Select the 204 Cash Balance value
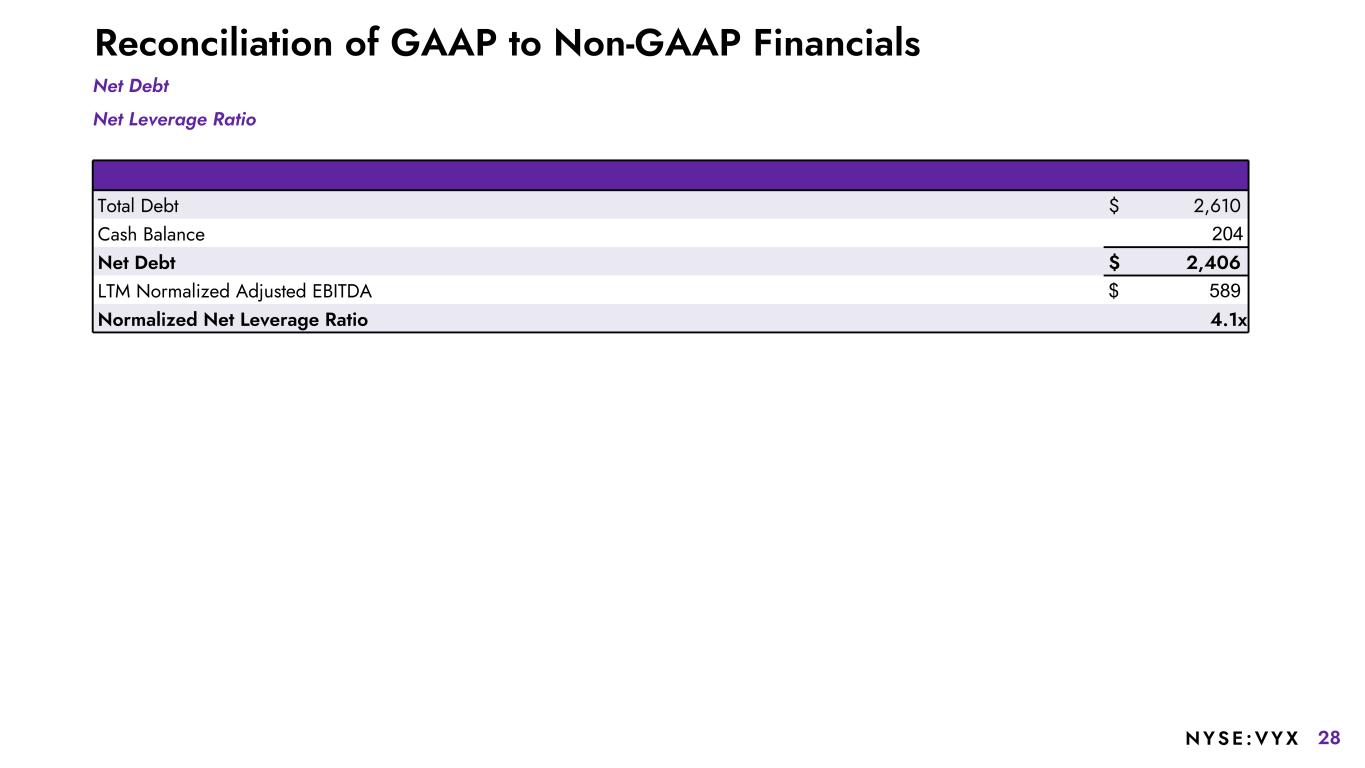This screenshot has width=1365, height=768. click(x=1225, y=235)
